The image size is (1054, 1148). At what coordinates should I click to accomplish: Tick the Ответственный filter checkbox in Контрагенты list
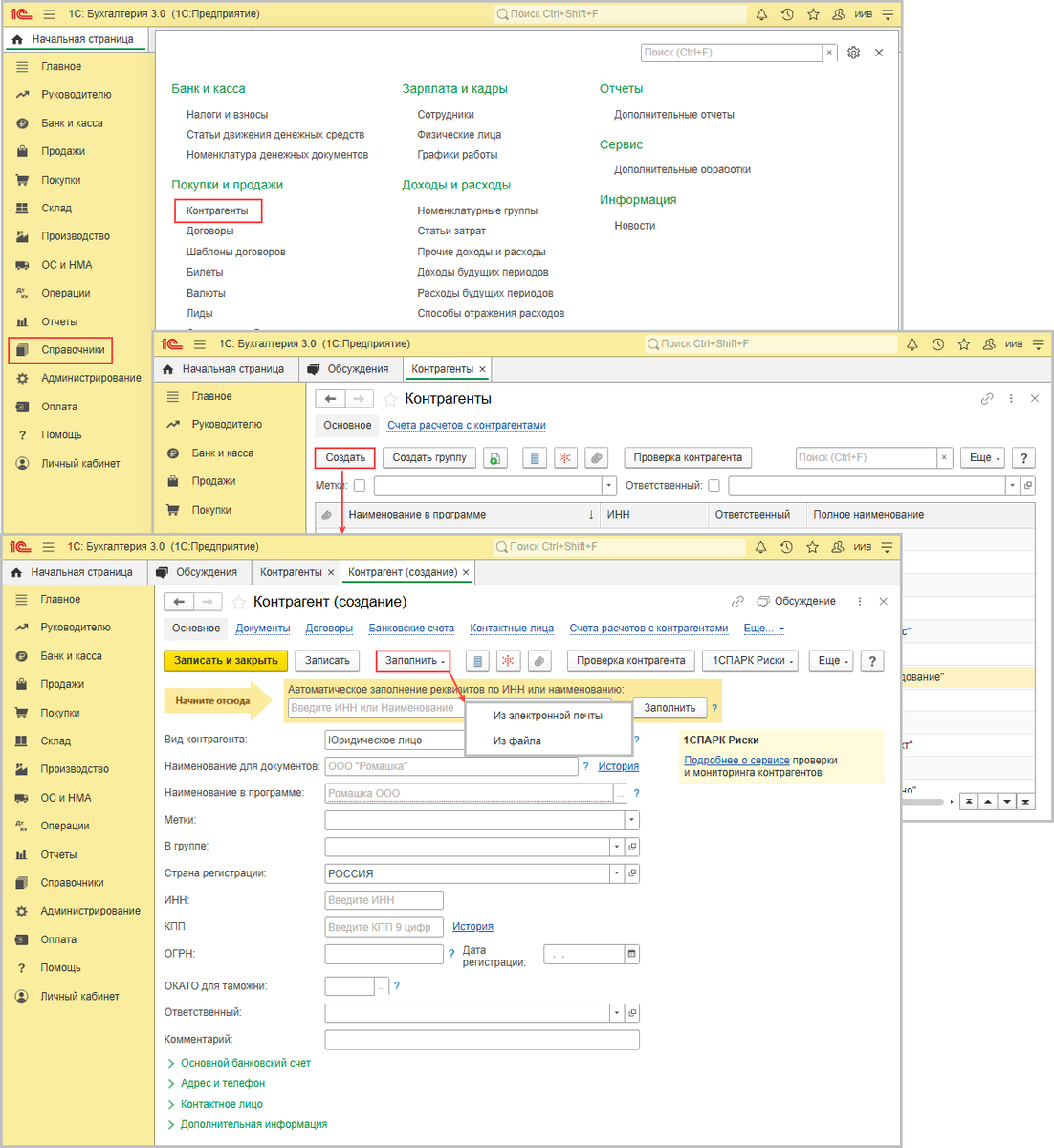[x=714, y=486]
